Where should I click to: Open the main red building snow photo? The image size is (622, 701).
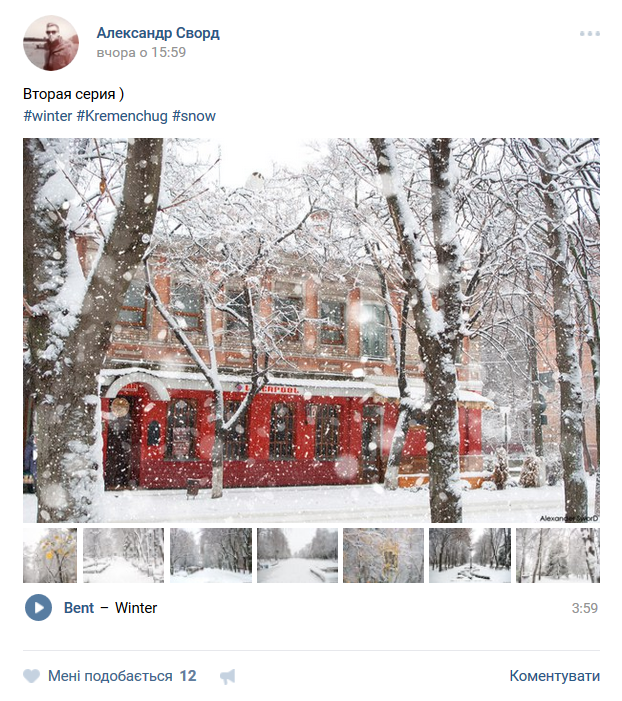311,330
